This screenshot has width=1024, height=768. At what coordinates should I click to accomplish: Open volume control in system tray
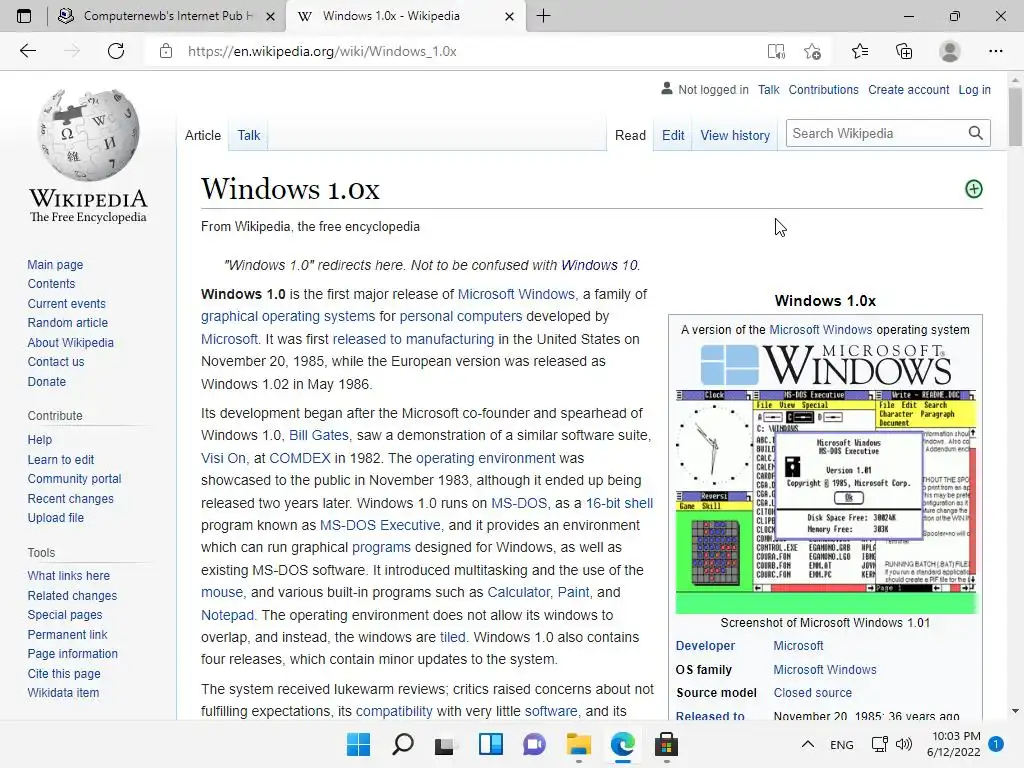point(904,744)
